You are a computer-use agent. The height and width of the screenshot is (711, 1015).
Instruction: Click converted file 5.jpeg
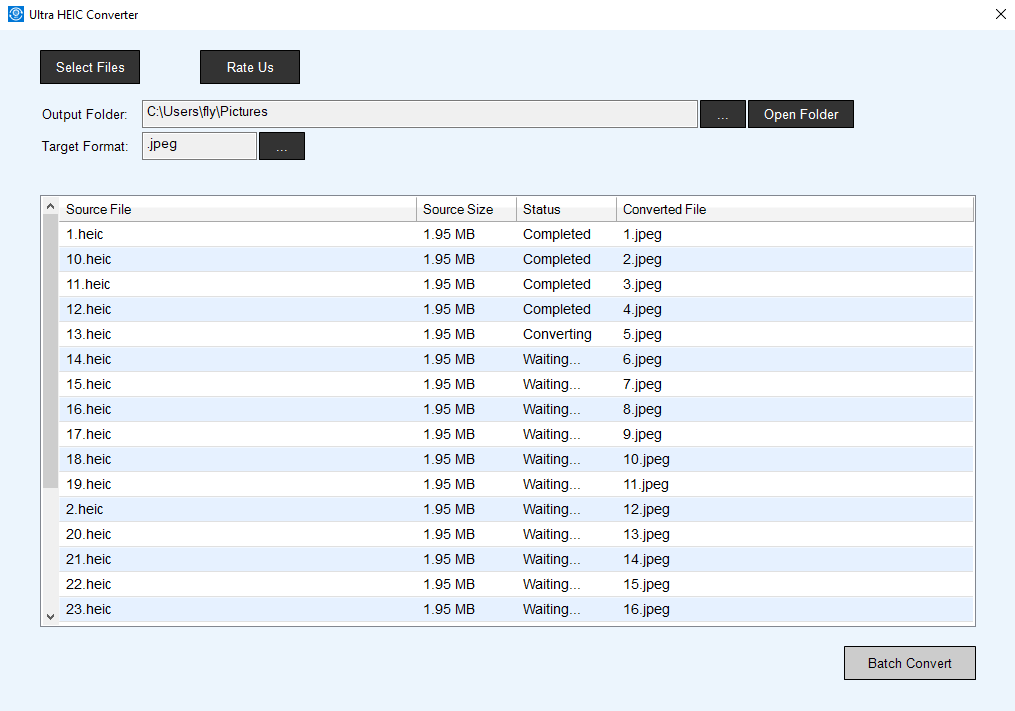coord(642,334)
